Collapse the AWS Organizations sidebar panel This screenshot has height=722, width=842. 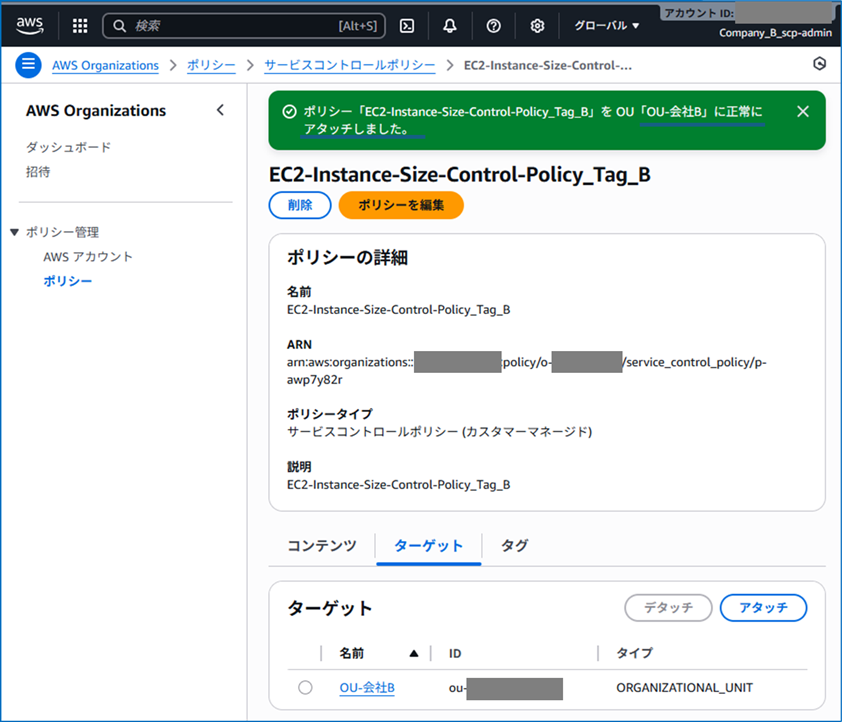pos(220,111)
